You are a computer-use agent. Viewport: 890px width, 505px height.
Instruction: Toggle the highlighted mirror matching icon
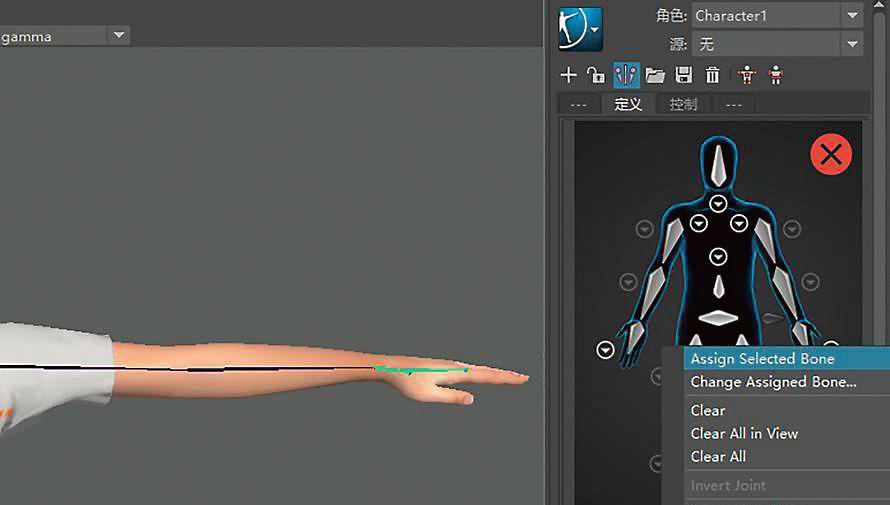(626, 75)
